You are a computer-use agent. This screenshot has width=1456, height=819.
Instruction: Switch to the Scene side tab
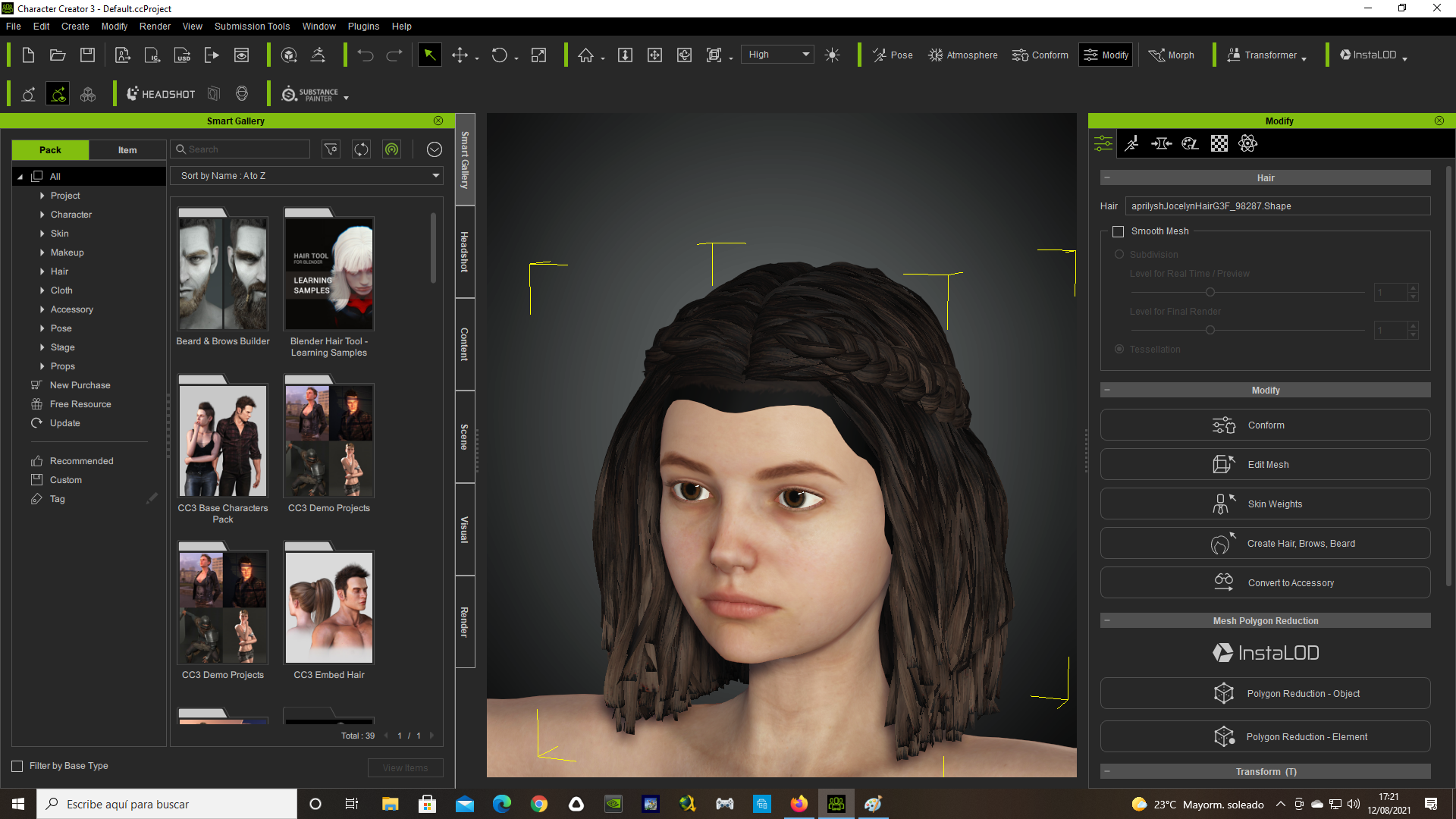(465, 437)
